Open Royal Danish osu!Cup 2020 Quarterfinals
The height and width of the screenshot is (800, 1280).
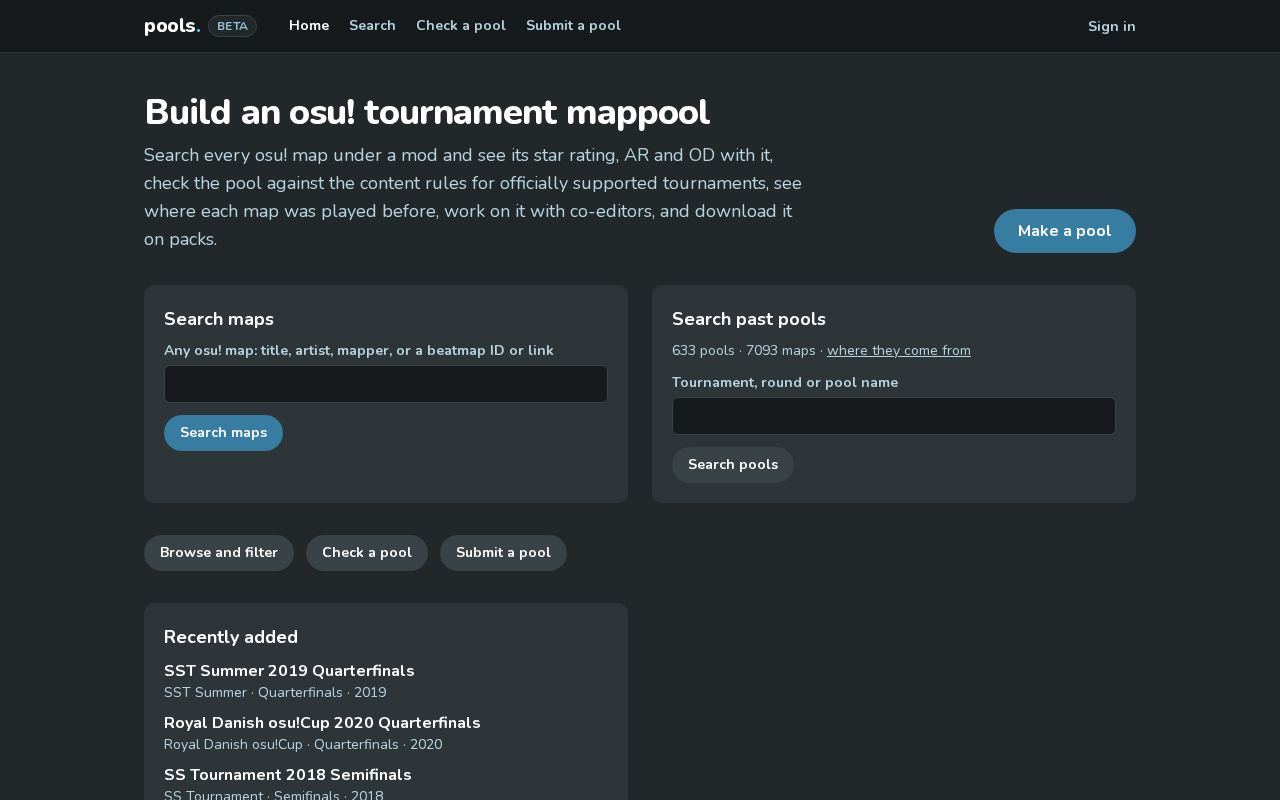322,723
